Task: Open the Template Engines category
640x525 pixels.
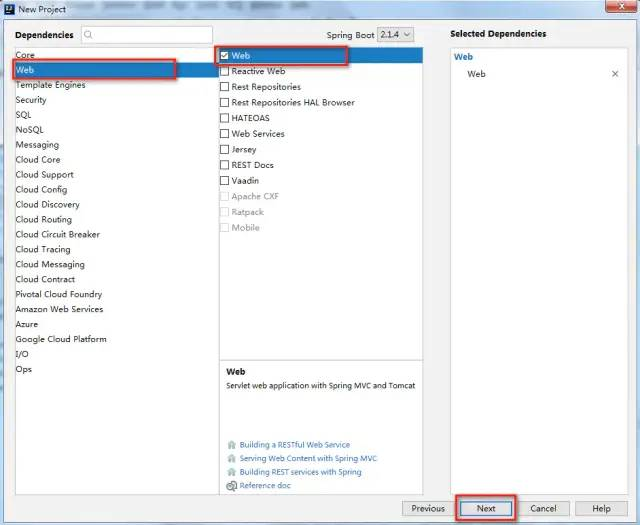Action: pos(116,85)
